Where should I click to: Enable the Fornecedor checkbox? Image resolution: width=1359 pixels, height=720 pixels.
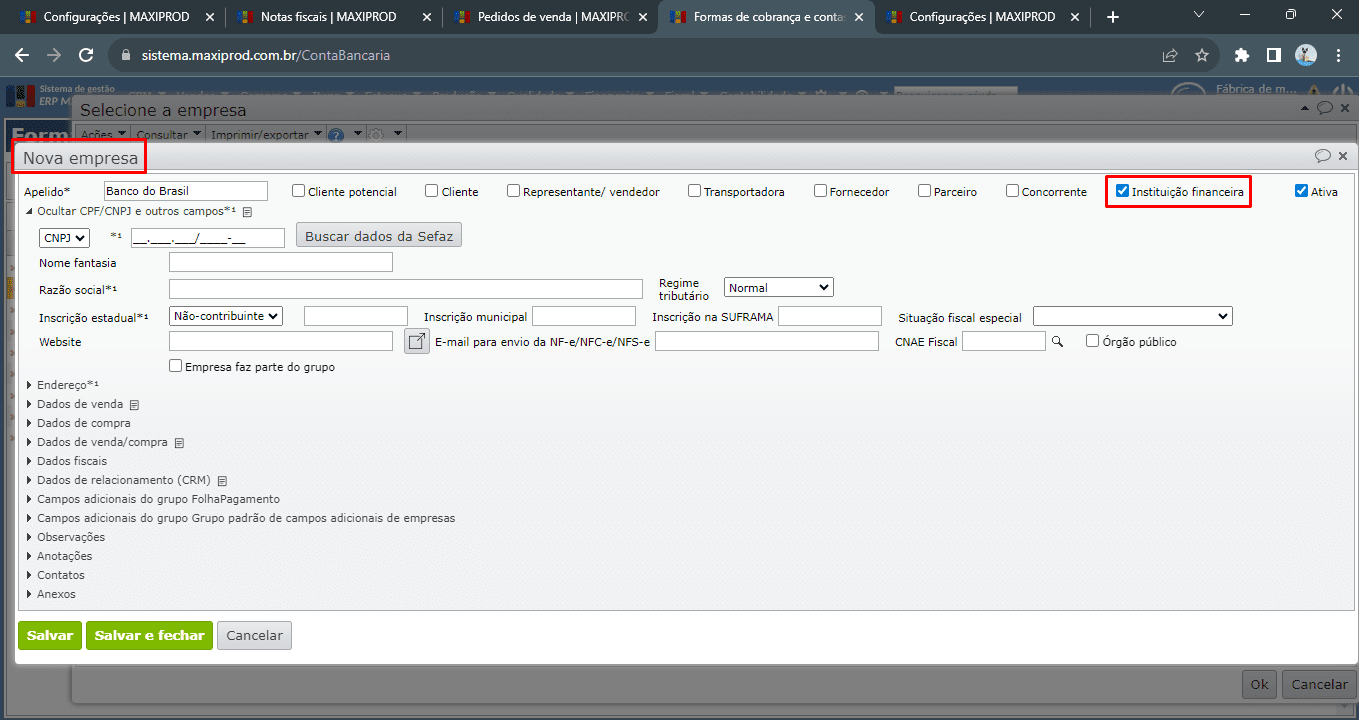pos(820,191)
